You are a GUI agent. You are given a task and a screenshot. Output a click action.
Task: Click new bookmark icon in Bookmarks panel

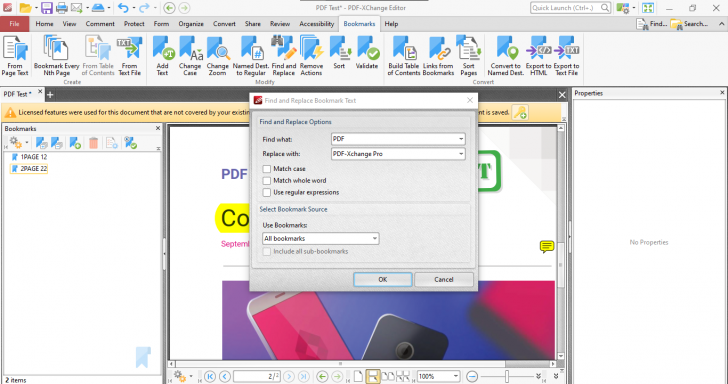point(75,143)
